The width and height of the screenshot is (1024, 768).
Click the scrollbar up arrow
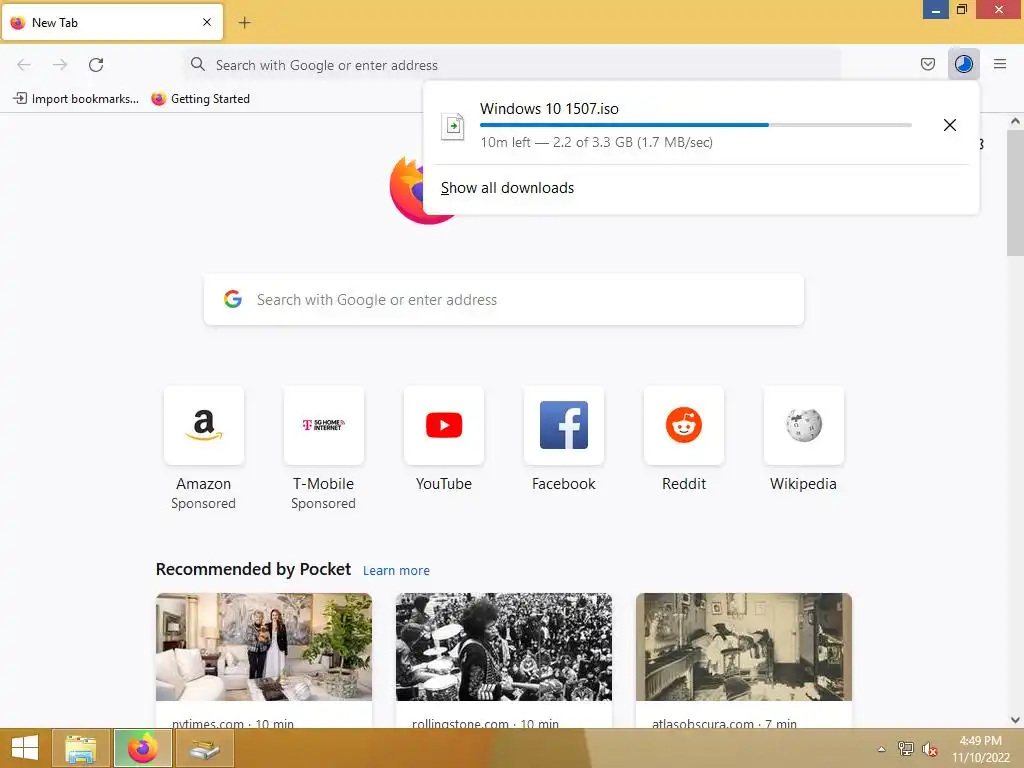coord(1015,121)
